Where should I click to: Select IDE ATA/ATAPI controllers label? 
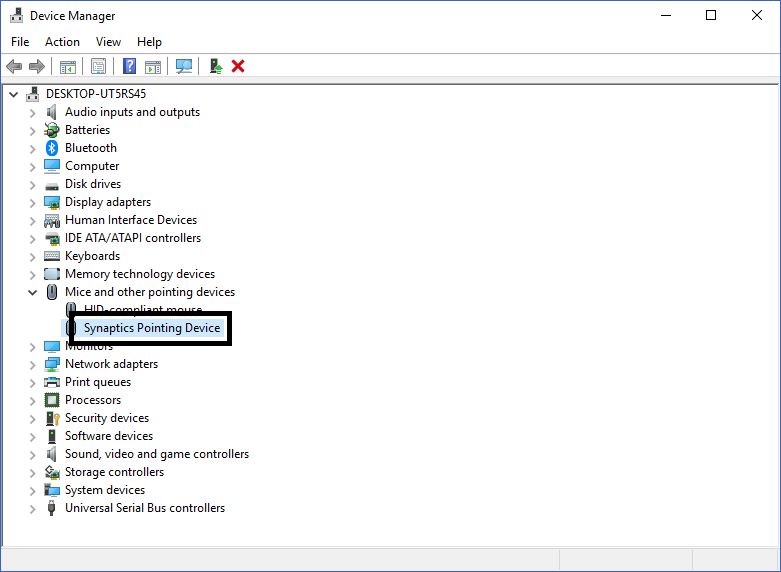click(x=133, y=238)
